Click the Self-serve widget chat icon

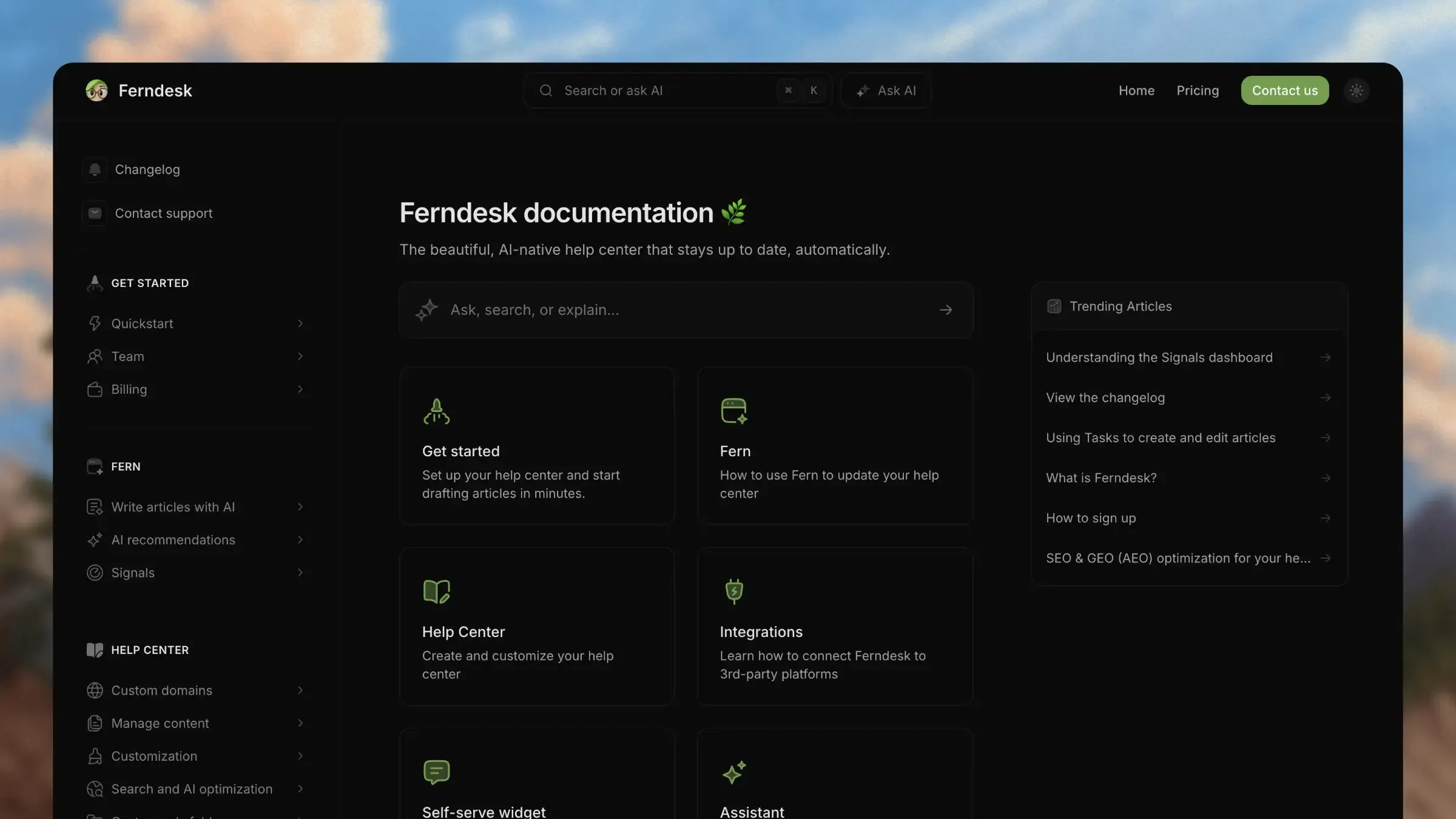pyautogui.click(x=436, y=772)
